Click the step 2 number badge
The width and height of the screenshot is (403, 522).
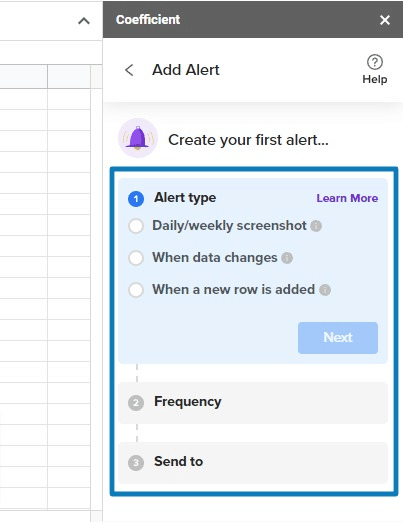[x=136, y=403]
